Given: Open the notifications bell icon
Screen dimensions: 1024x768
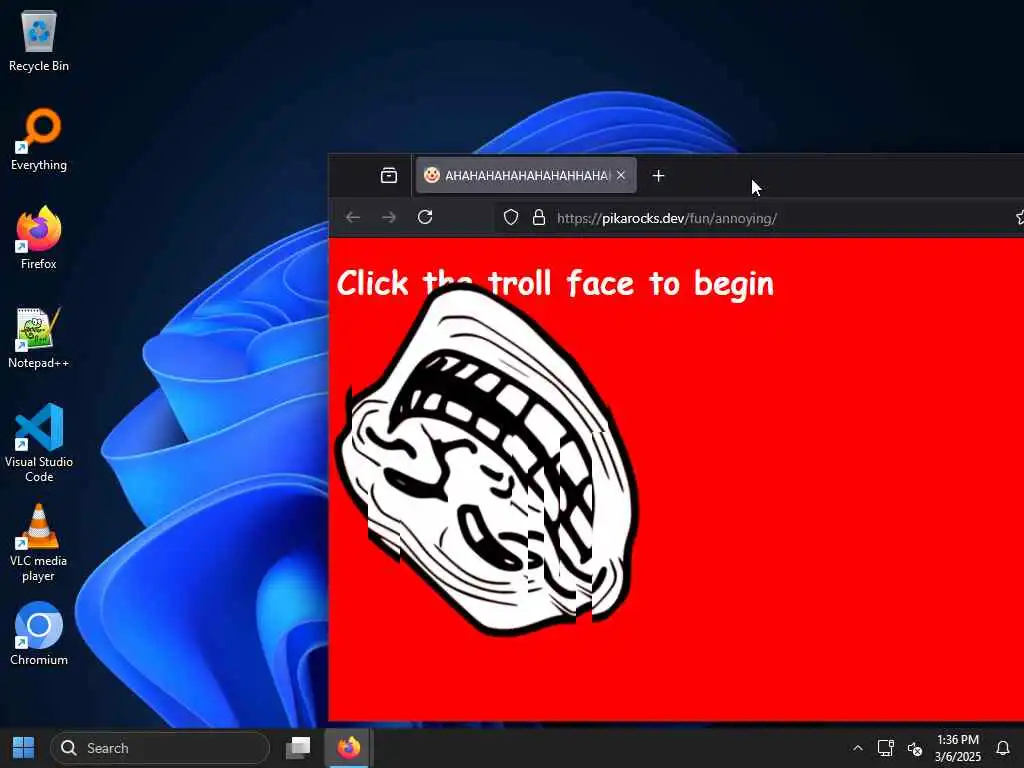Looking at the screenshot, I should 1003,748.
